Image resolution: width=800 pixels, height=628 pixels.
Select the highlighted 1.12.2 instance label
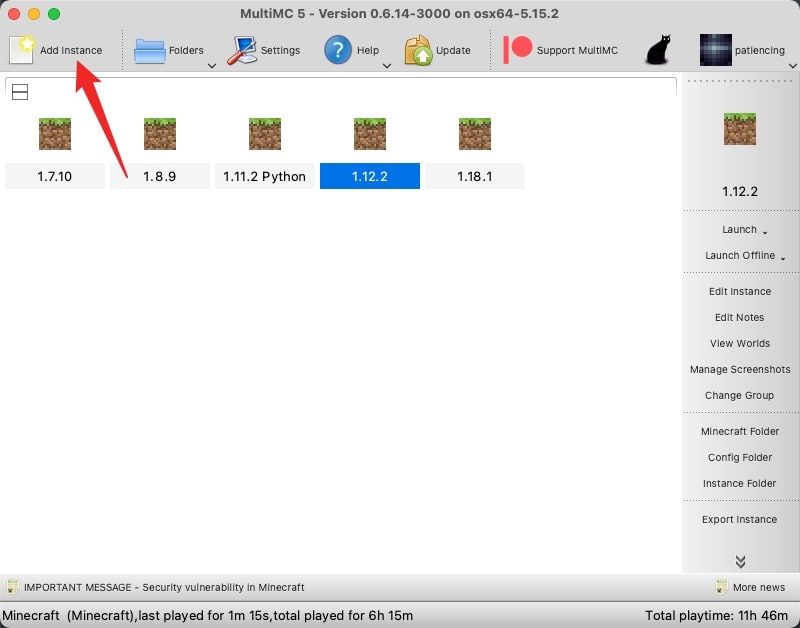pos(370,177)
